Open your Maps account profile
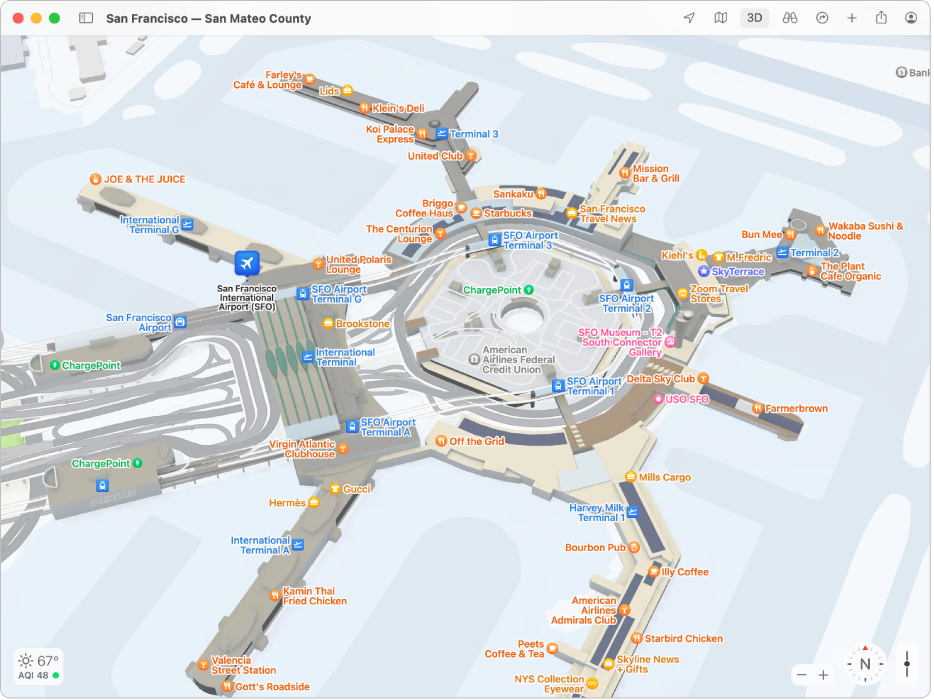 pos(911,17)
